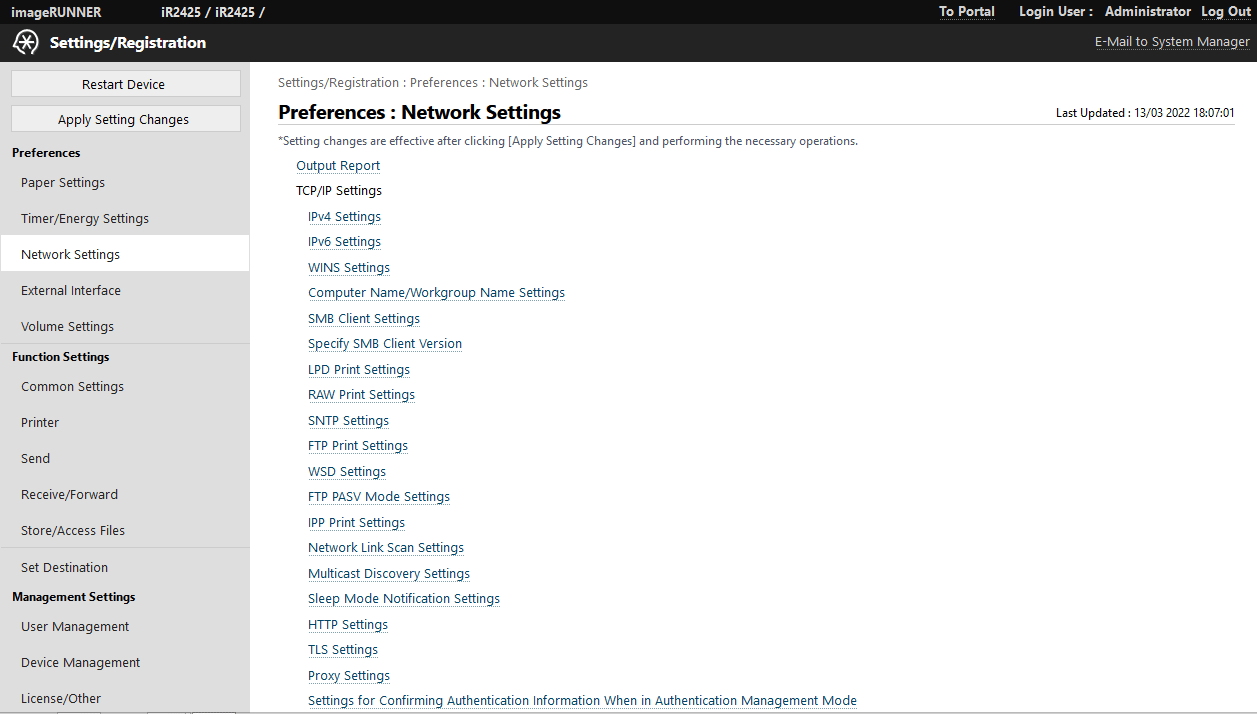Log Out of Administrator session

coord(1225,12)
